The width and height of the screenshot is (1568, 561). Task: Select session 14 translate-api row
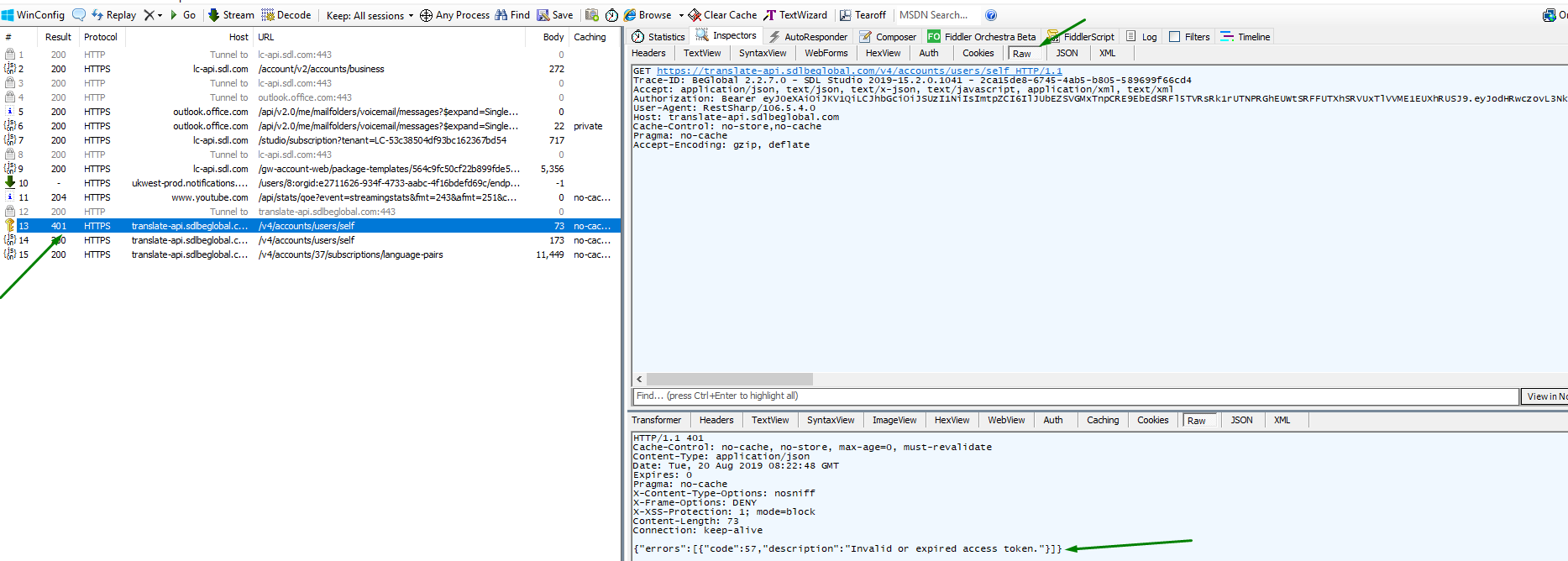point(311,240)
